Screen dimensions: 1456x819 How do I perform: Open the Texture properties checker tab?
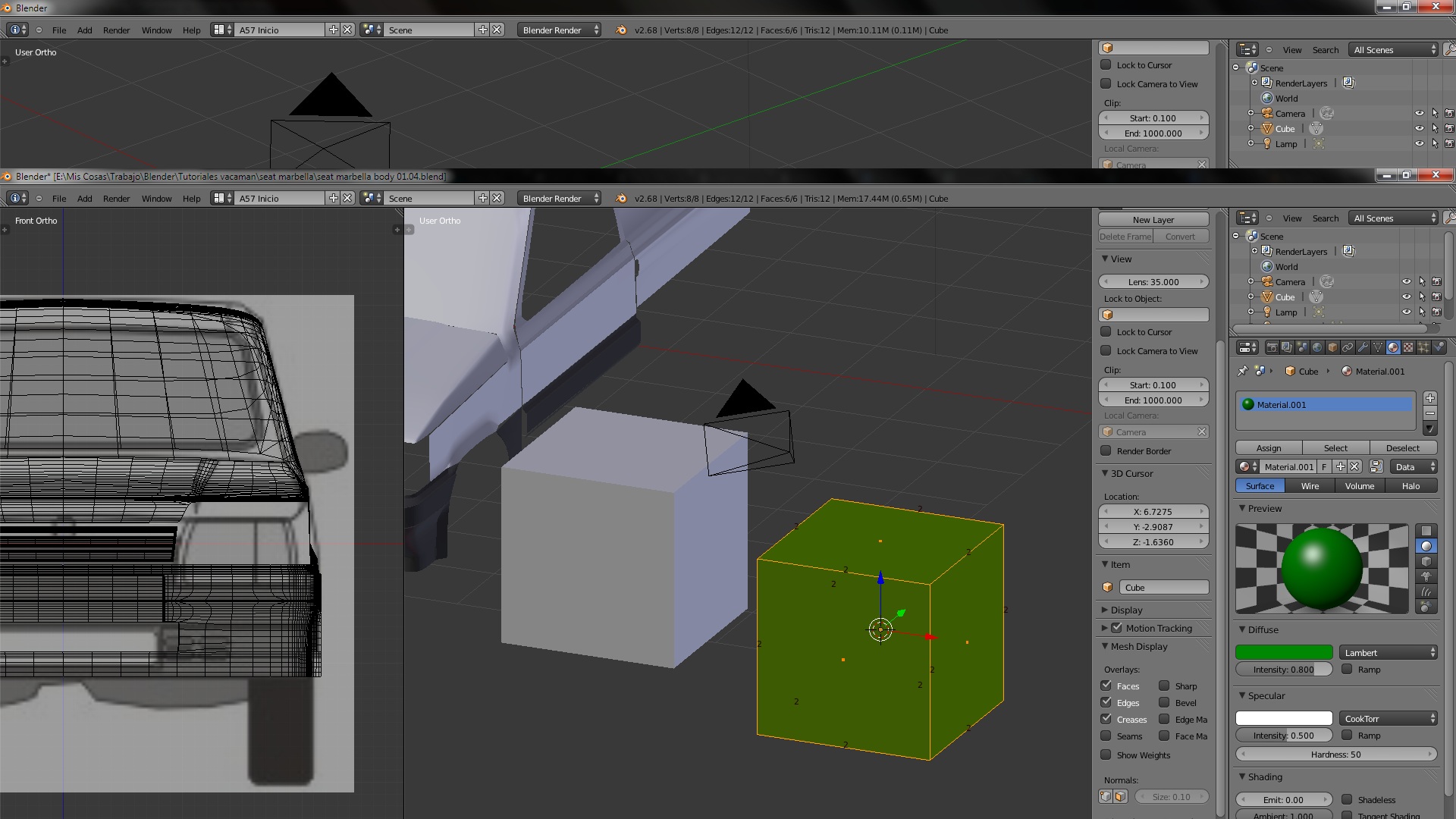click(x=1408, y=347)
